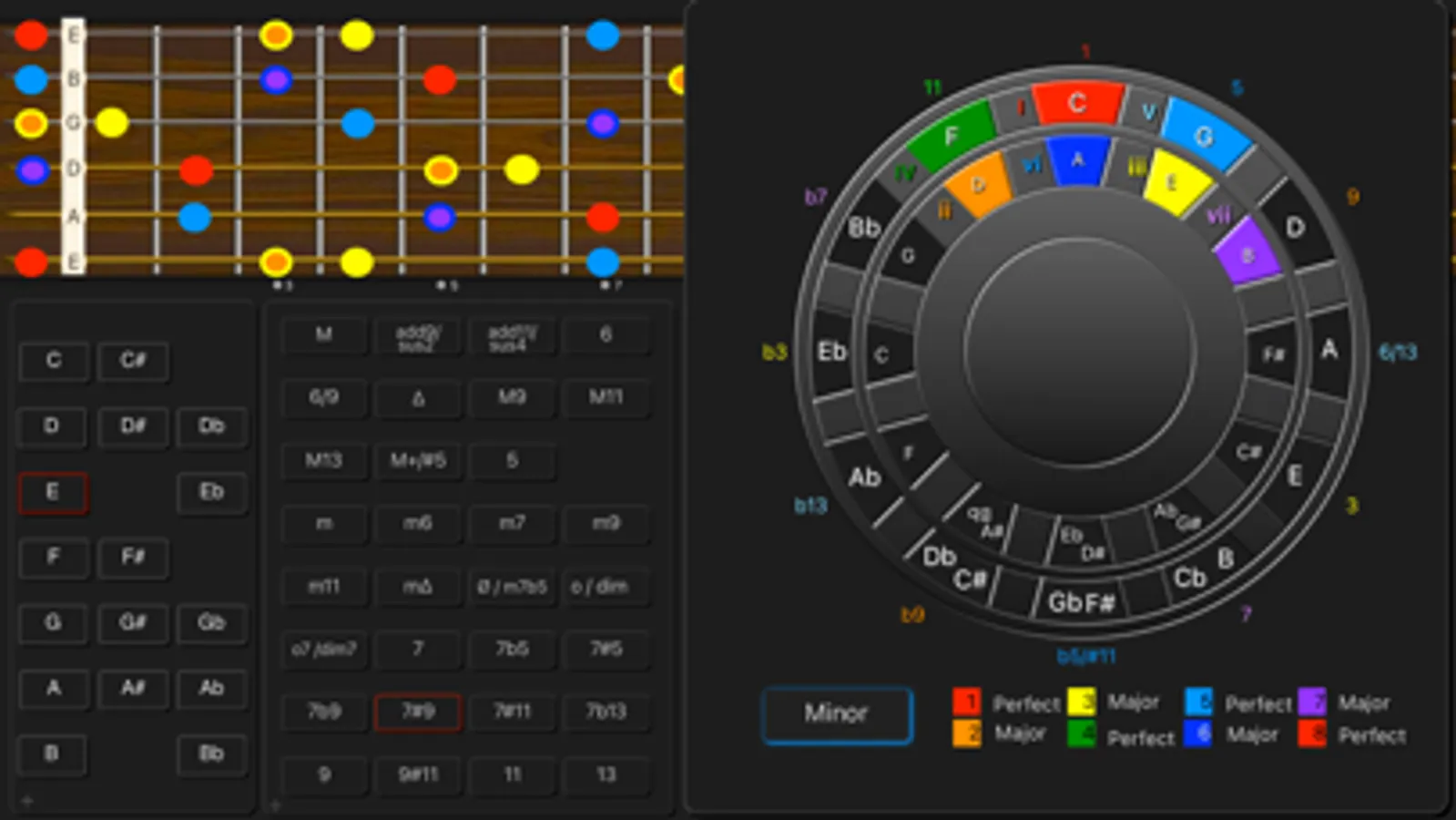
Task: Click the yellow 3 Major legend swatch
Action: (x=1082, y=702)
